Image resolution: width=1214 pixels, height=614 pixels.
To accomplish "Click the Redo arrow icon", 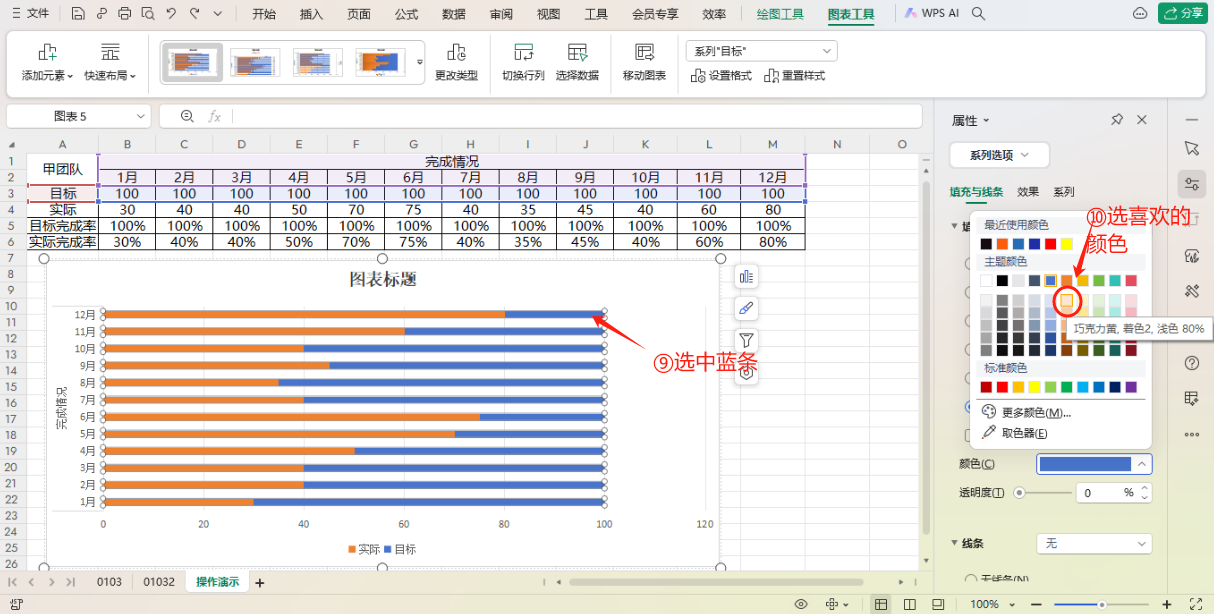I will click(194, 14).
